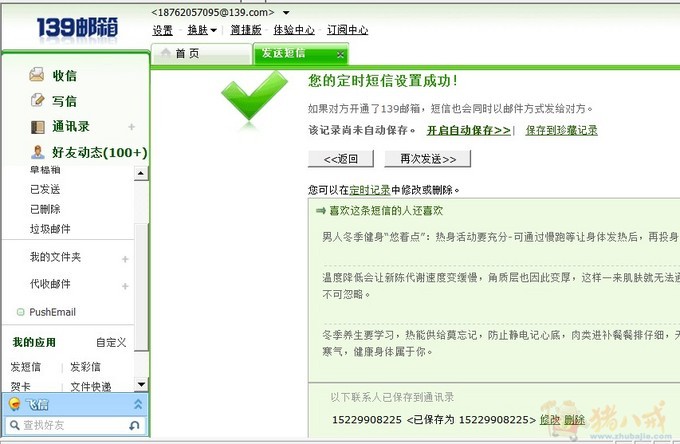Click the 写信 compose pencil icon
The image size is (680, 444).
(x=38, y=101)
